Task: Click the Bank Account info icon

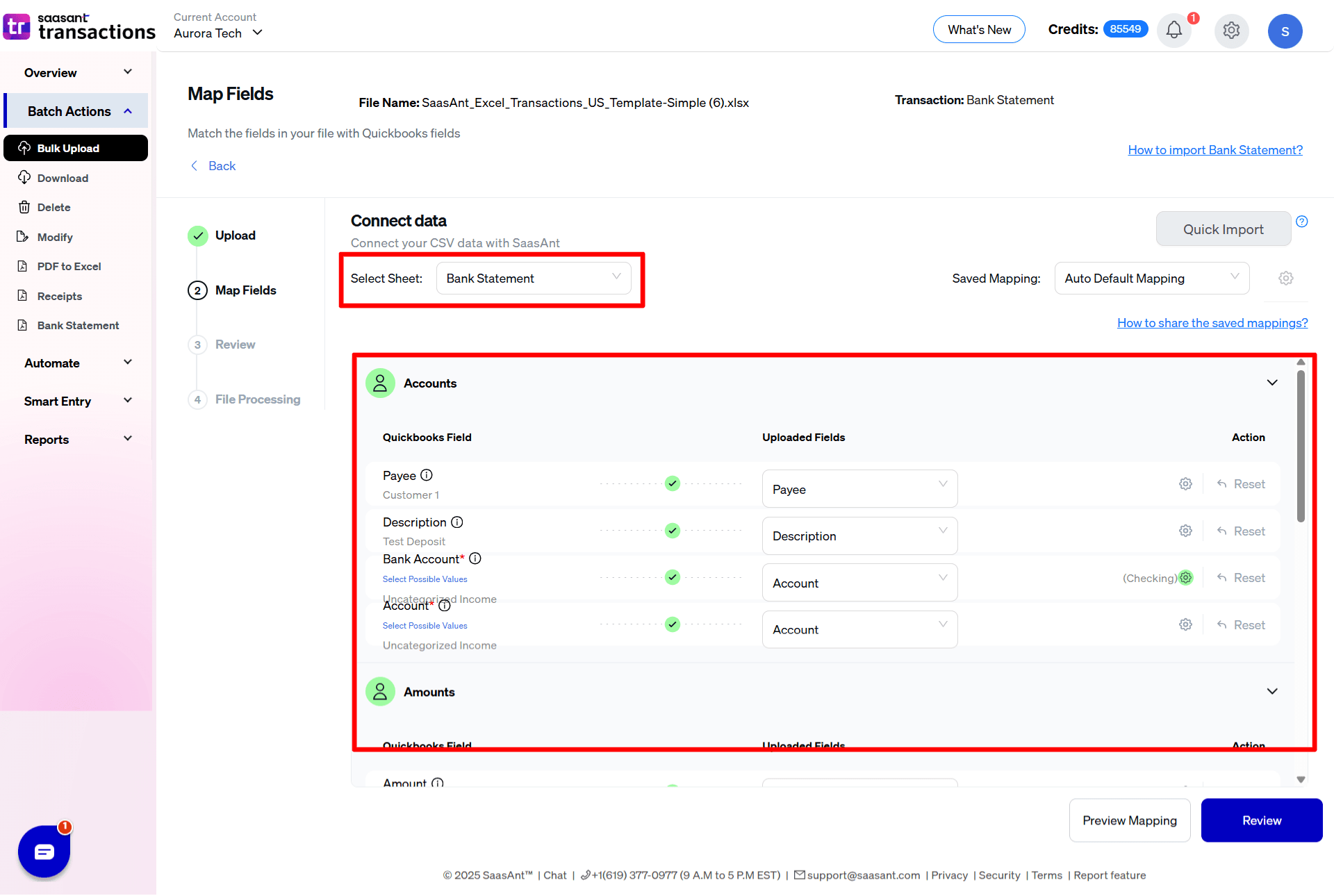Action: 475,558
